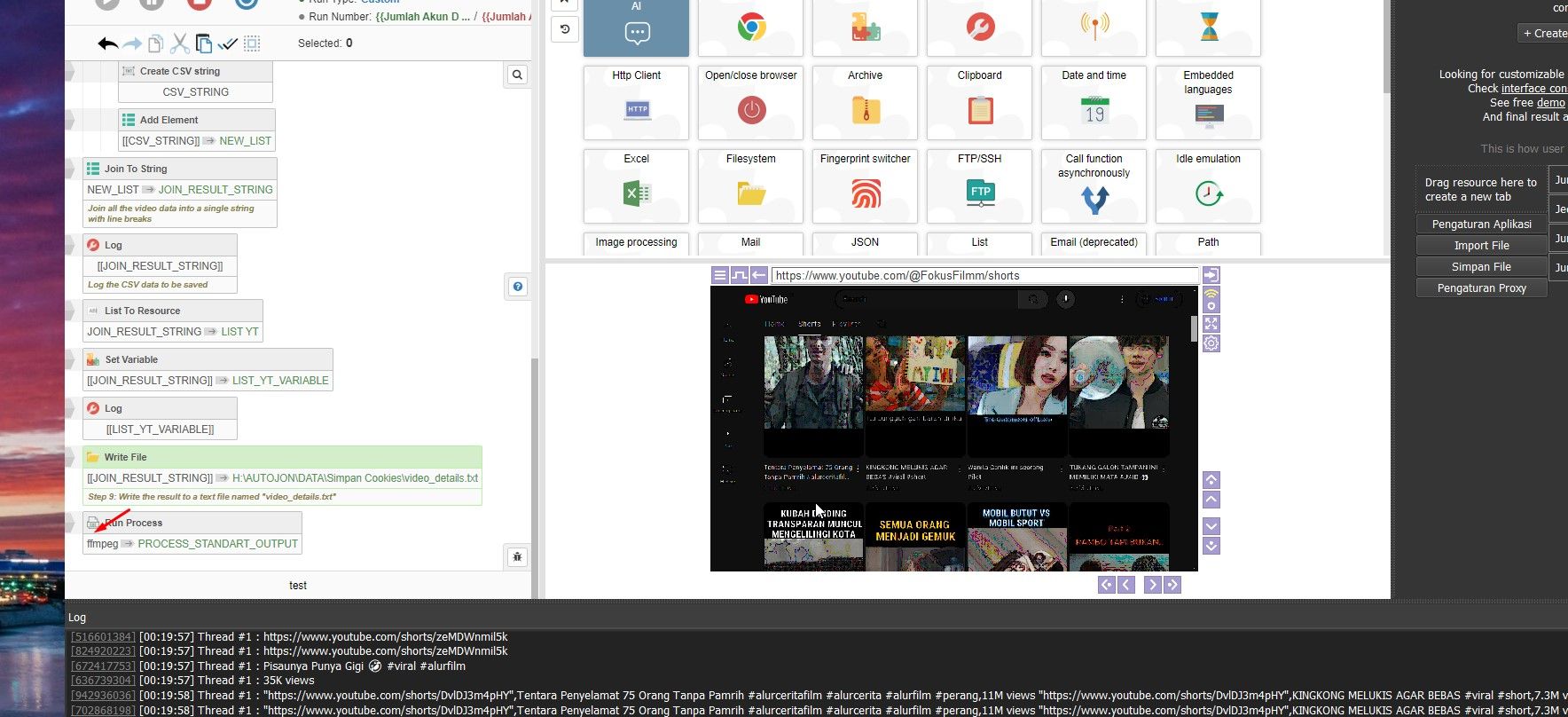Open the Http Client module

636,102
